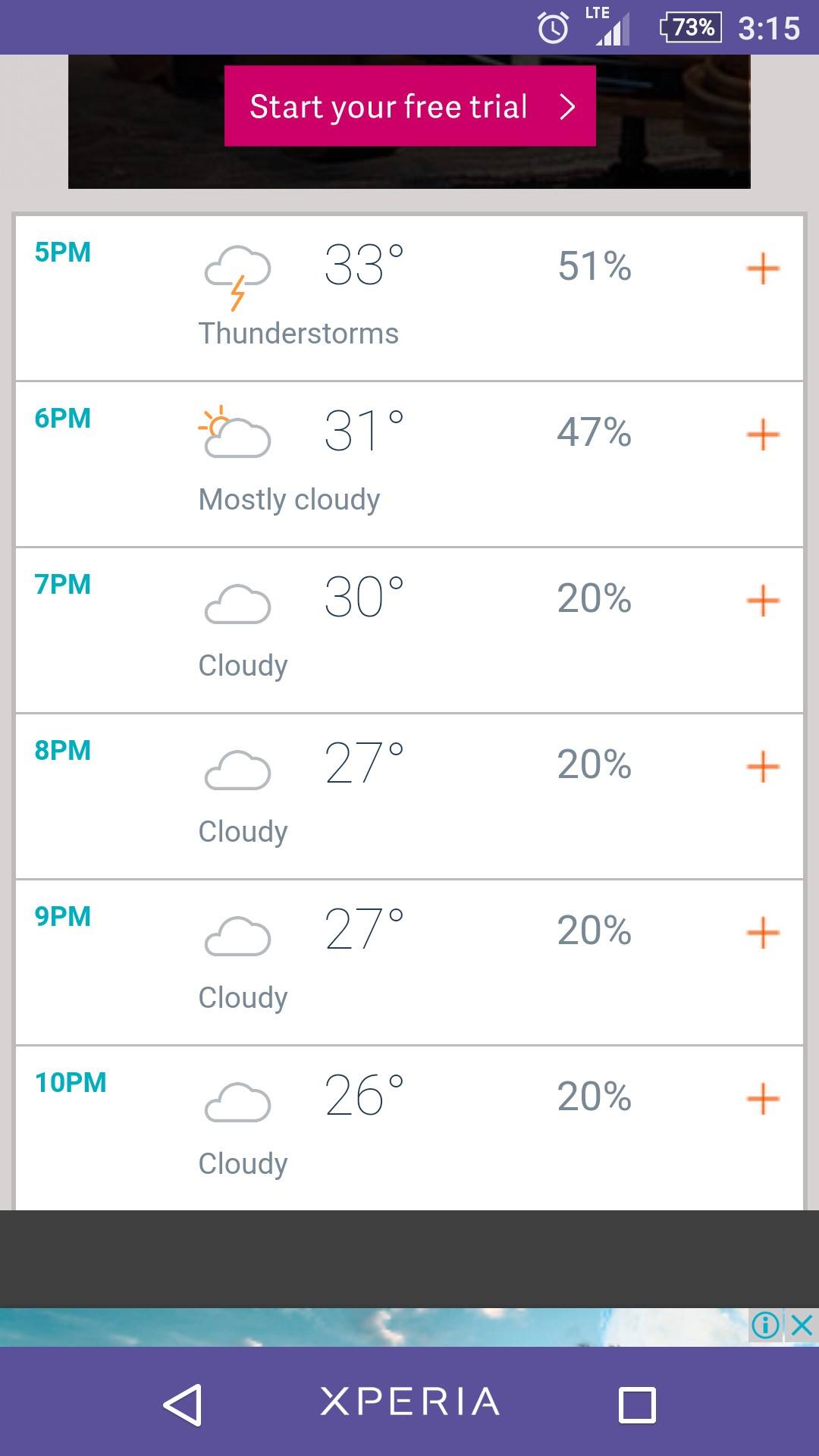
Task: Open the ad info icon on banner
Action: point(766,1325)
